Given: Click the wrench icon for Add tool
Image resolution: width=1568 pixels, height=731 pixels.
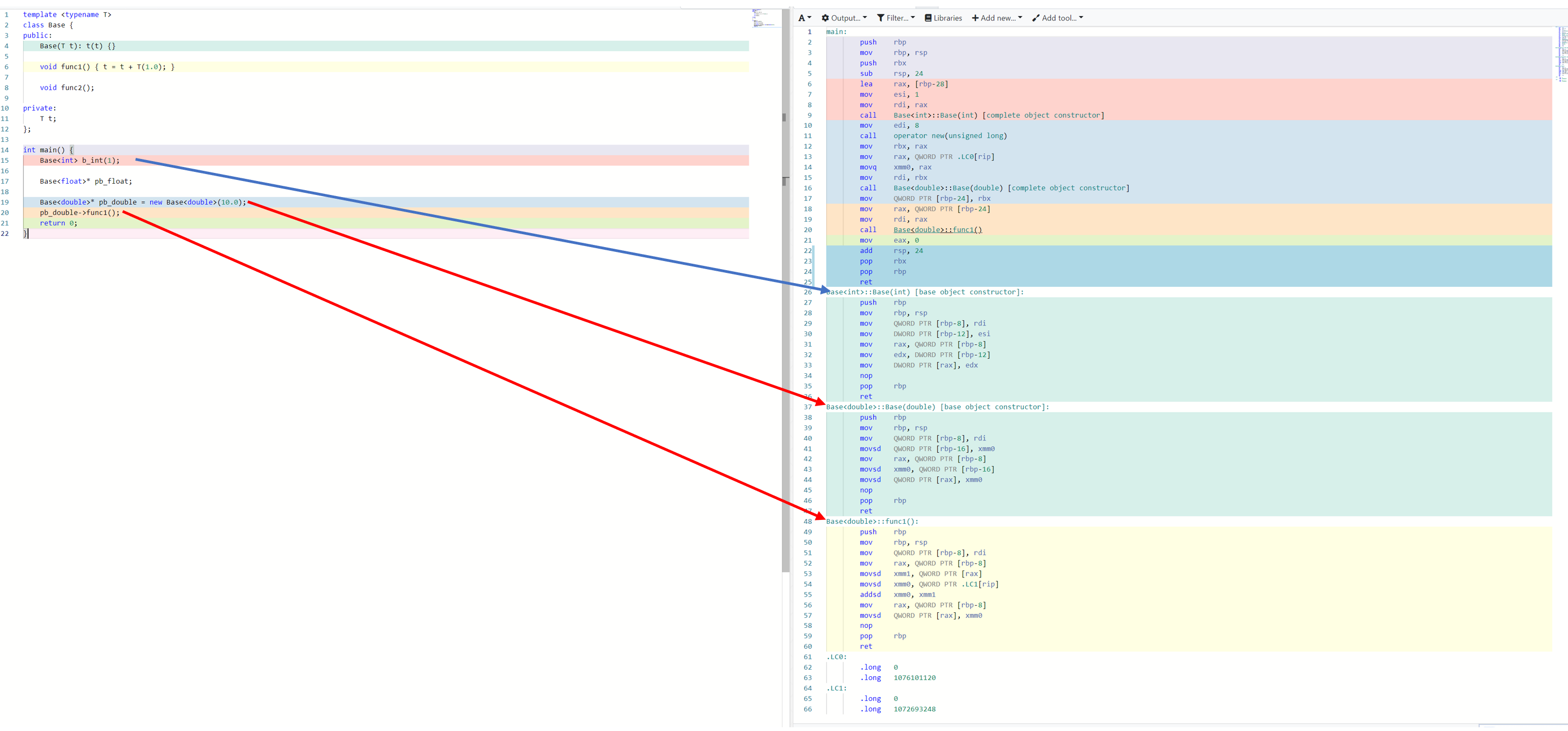Looking at the screenshot, I should [1035, 18].
